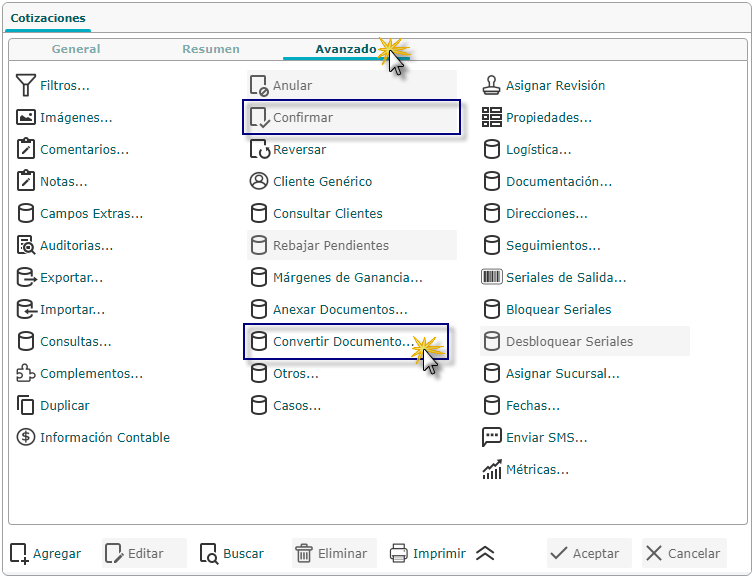Click the Reversar circular arrow icon
This screenshot has height=577, width=755.
click(260, 149)
